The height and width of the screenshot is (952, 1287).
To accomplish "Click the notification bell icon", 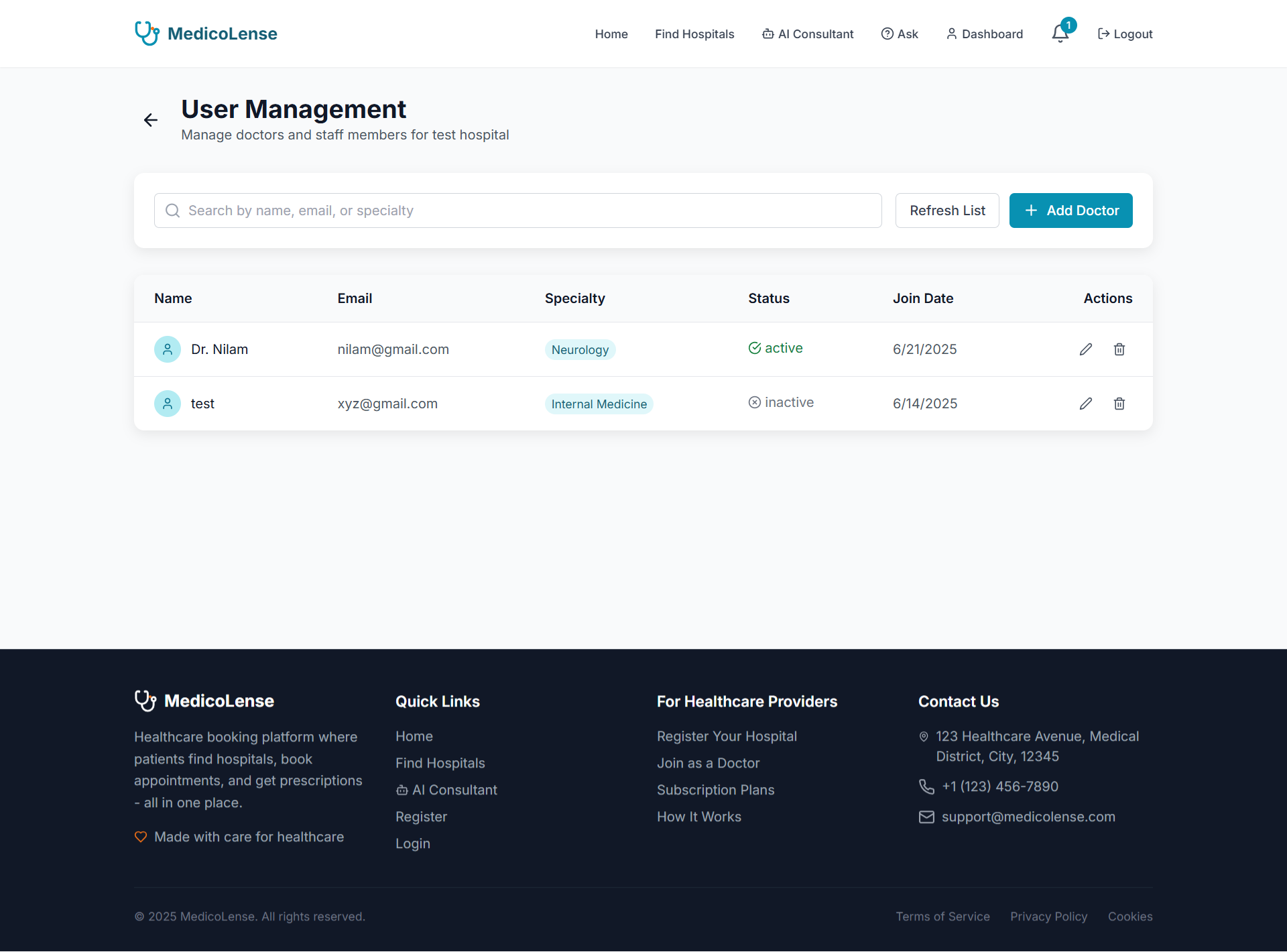I will [x=1060, y=34].
